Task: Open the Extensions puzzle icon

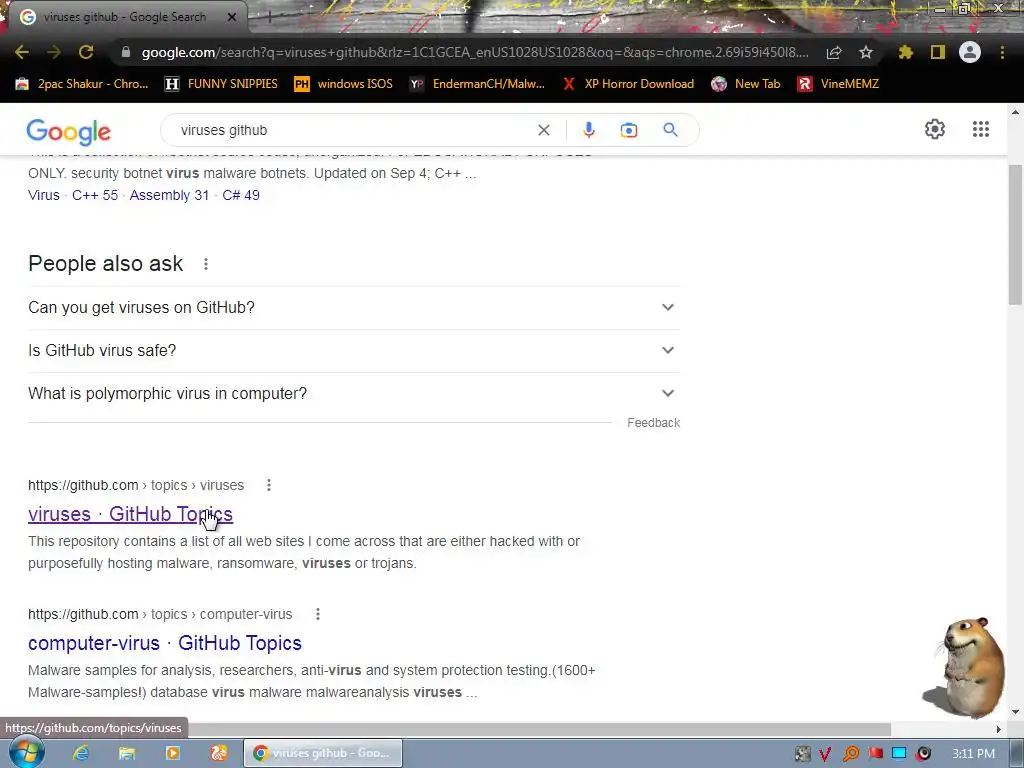Action: [905, 52]
